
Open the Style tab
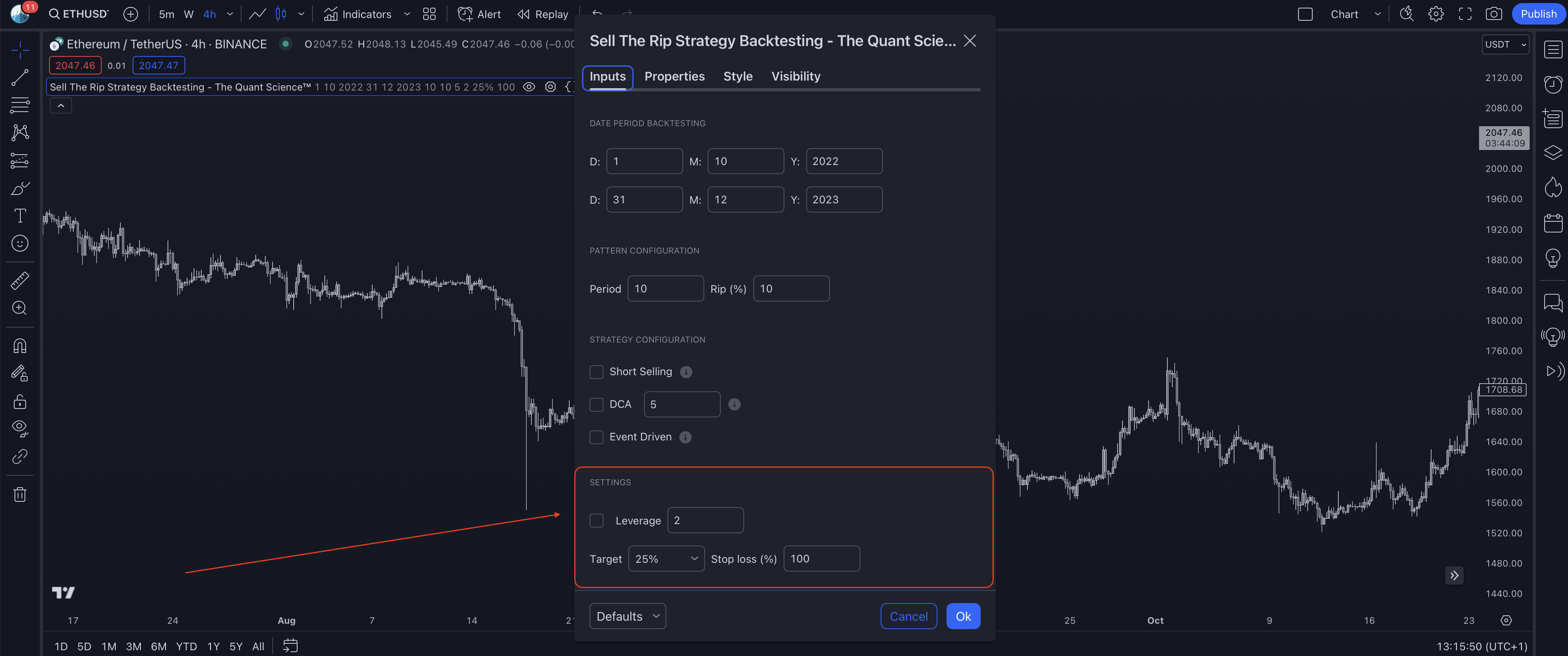(738, 76)
